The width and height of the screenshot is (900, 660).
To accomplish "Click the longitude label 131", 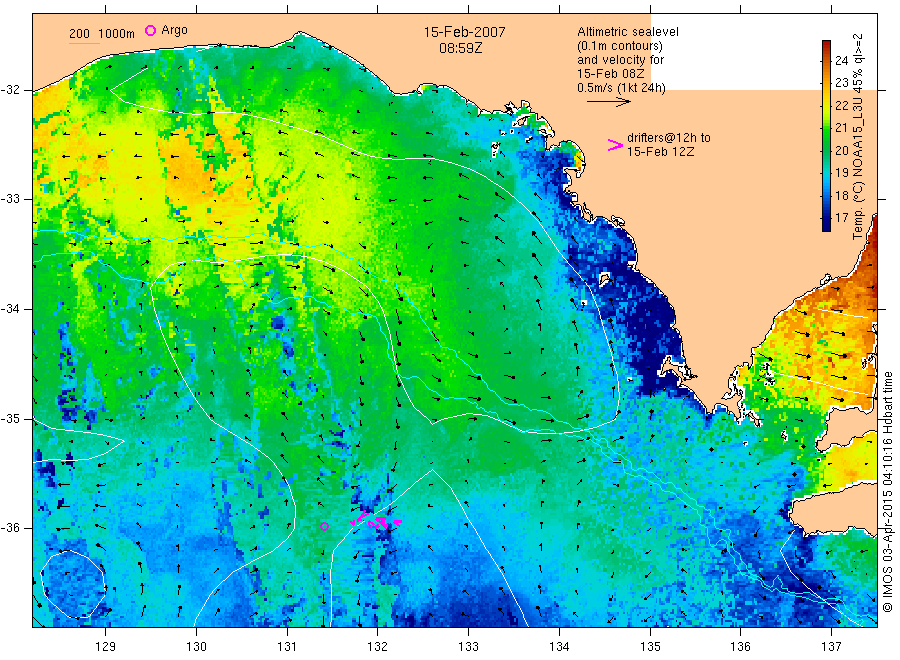I will (x=287, y=647).
